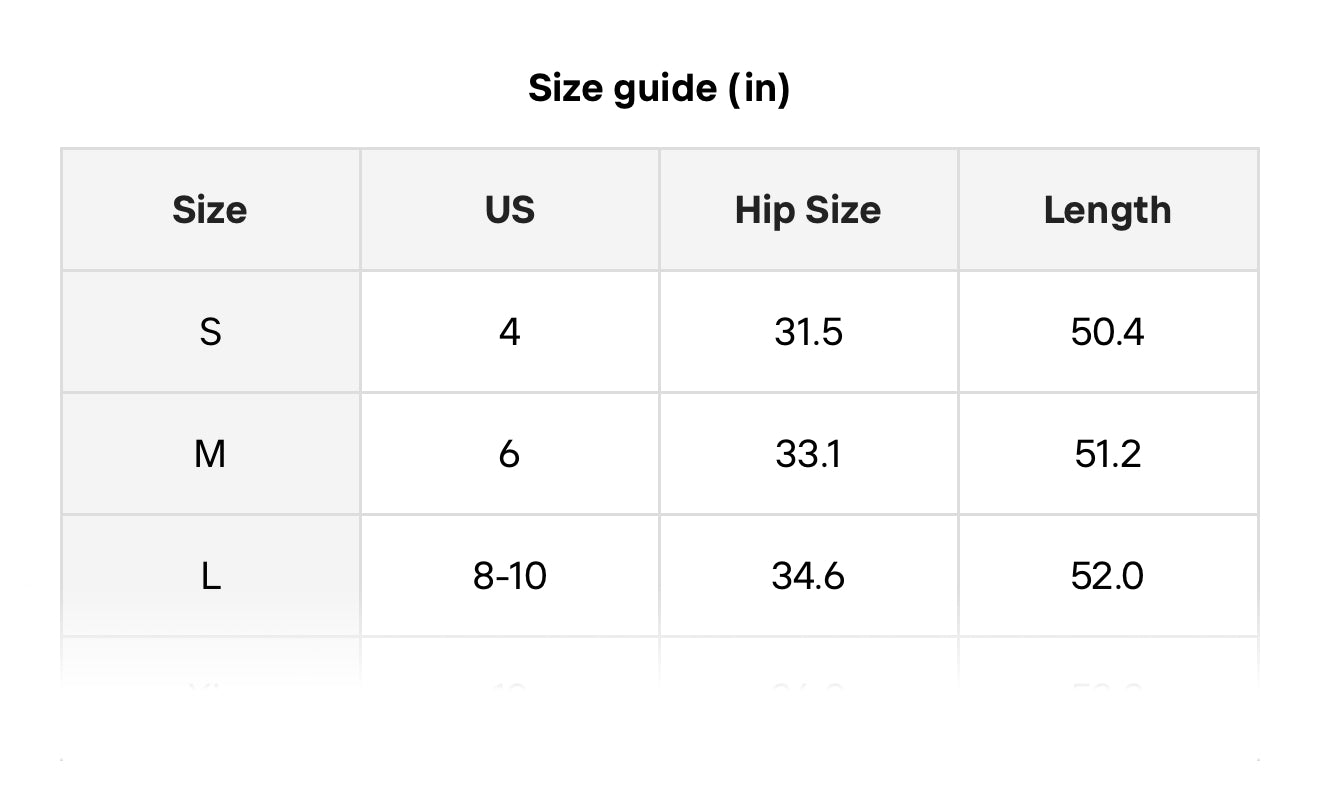1320x802 pixels.
Task: Click US size 6 cell
Action: tap(510, 454)
